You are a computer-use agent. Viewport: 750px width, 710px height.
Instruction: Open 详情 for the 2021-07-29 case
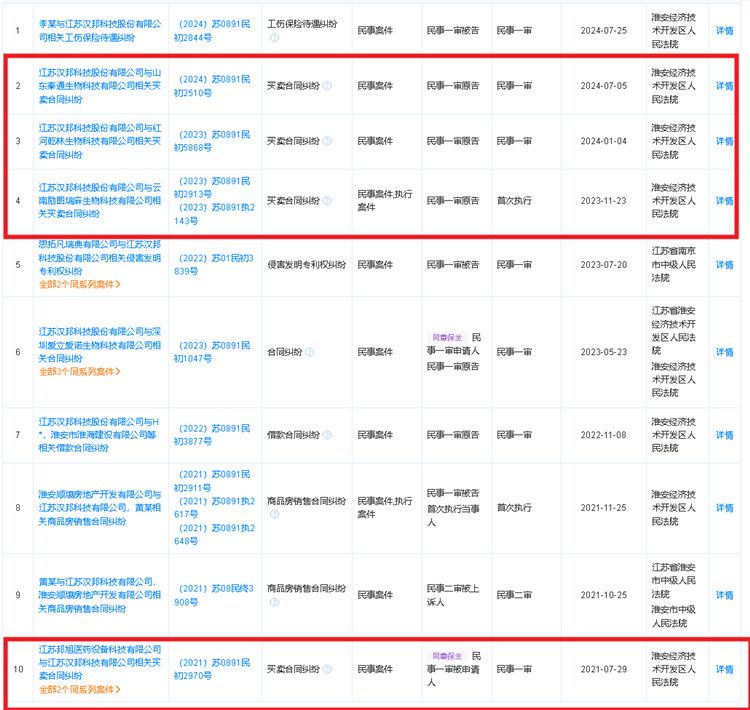[724, 669]
